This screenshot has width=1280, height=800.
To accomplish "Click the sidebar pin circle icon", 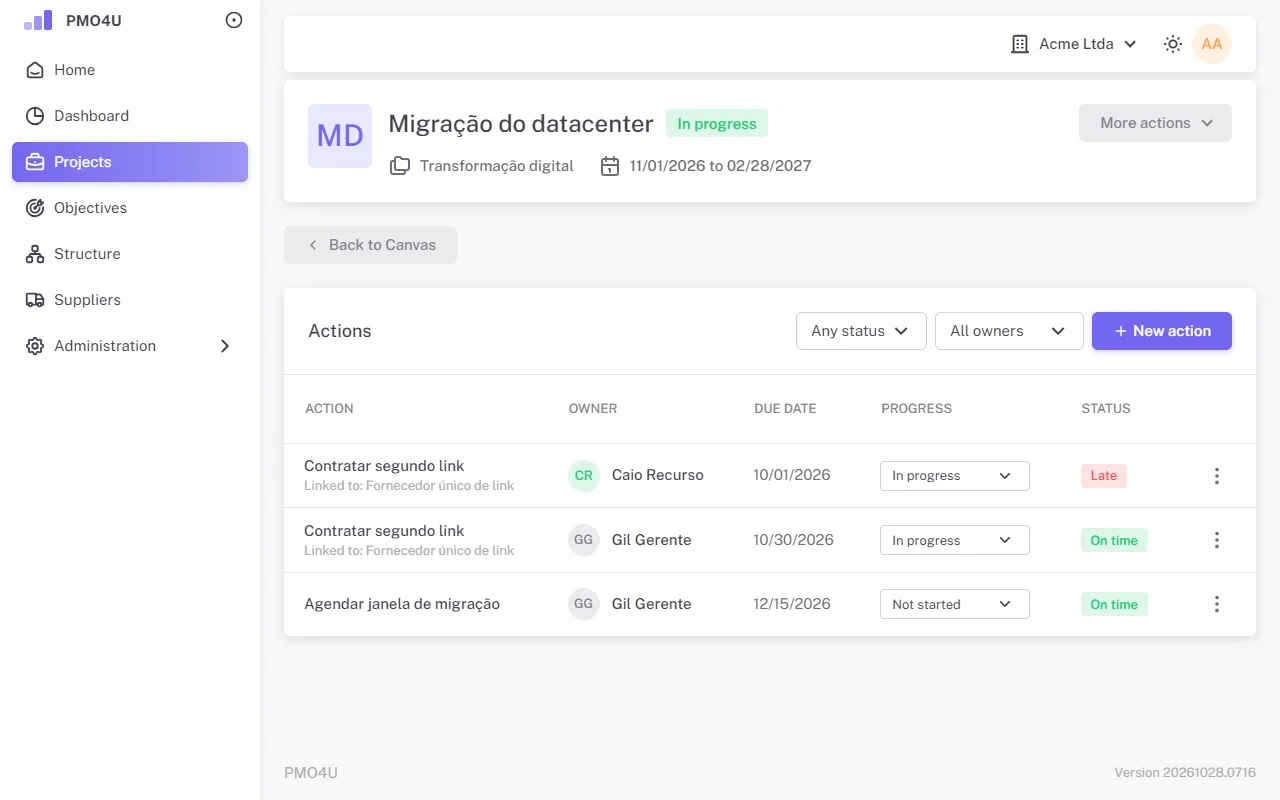I will click(x=234, y=20).
